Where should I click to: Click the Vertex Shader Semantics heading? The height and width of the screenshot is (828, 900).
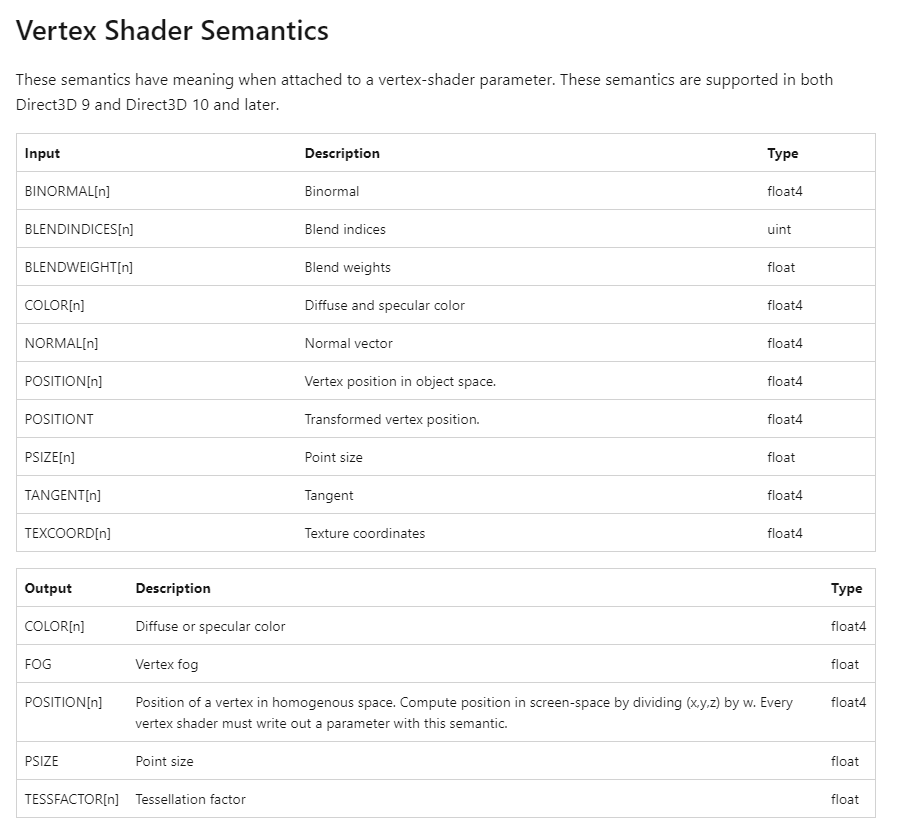pos(172,31)
